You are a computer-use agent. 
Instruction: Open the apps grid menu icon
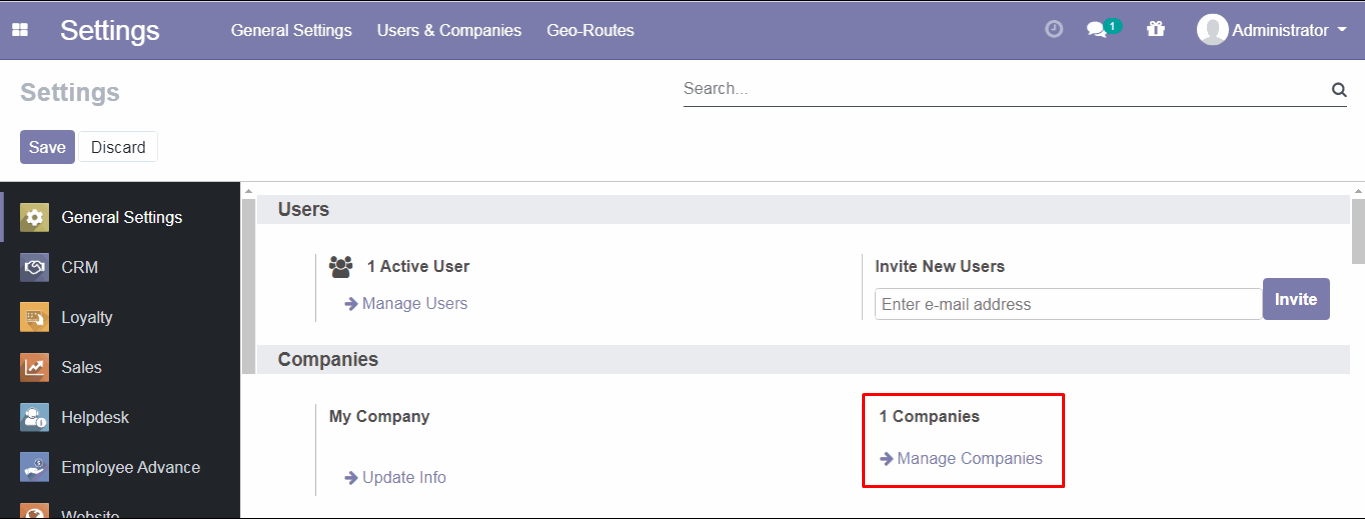click(x=20, y=30)
